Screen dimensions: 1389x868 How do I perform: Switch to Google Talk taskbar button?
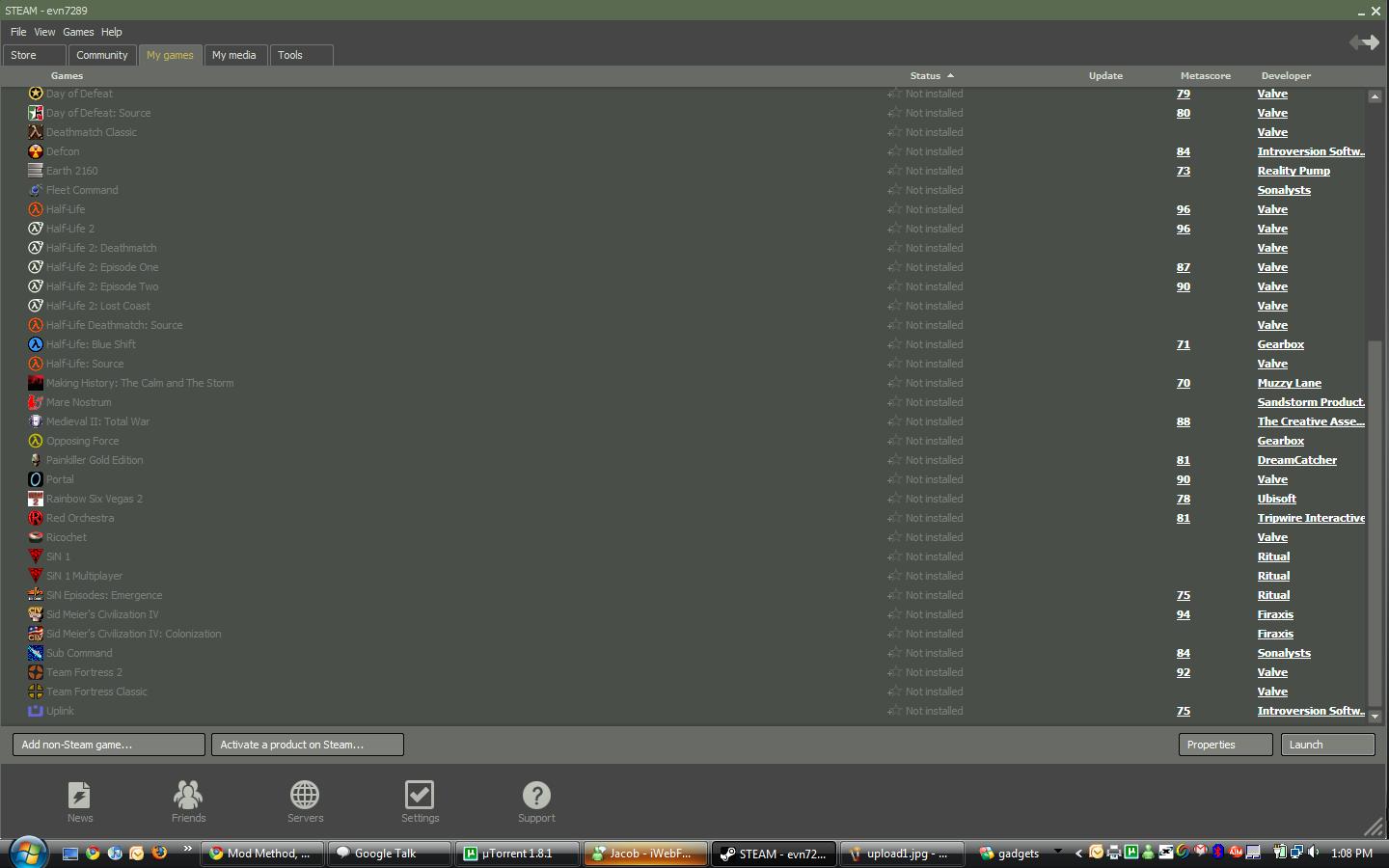point(390,853)
